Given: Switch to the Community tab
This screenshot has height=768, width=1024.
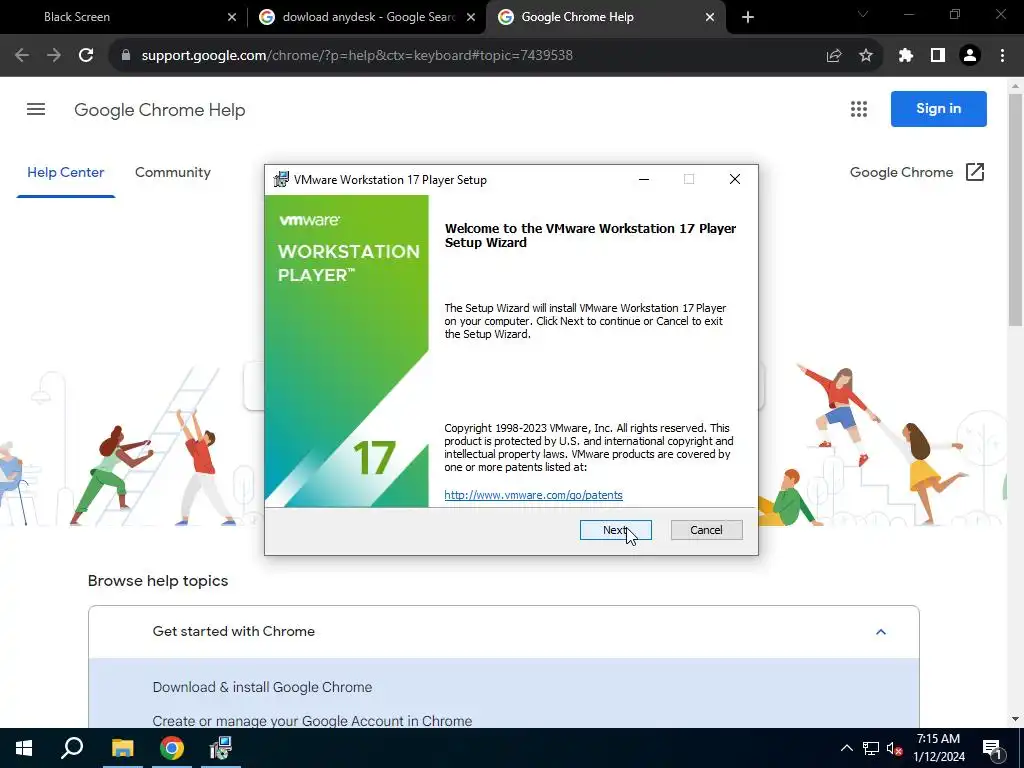Looking at the screenshot, I should (172, 172).
